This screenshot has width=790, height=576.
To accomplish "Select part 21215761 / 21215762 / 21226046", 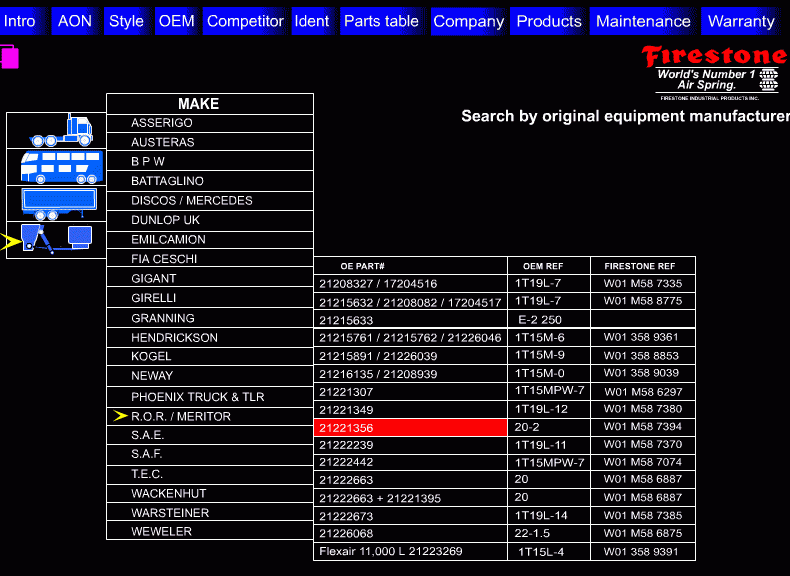I will point(410,338).
